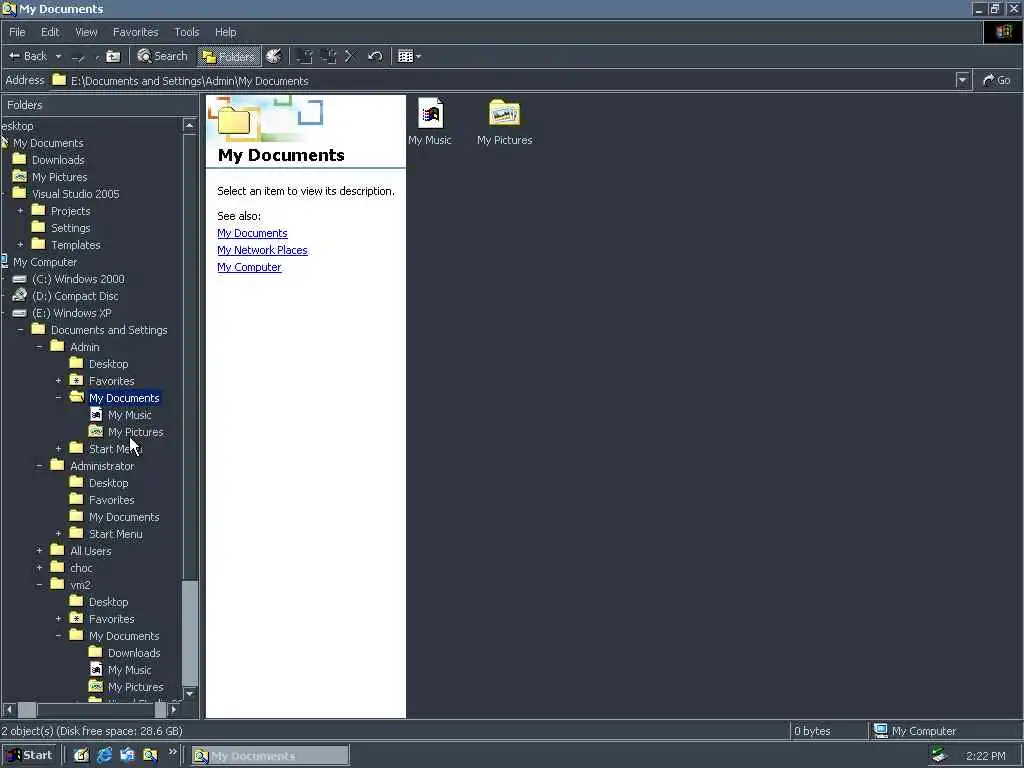Click Show Desktop quick launch icon
Viewport: 1024px width, 768px height.
click(81, 755)
